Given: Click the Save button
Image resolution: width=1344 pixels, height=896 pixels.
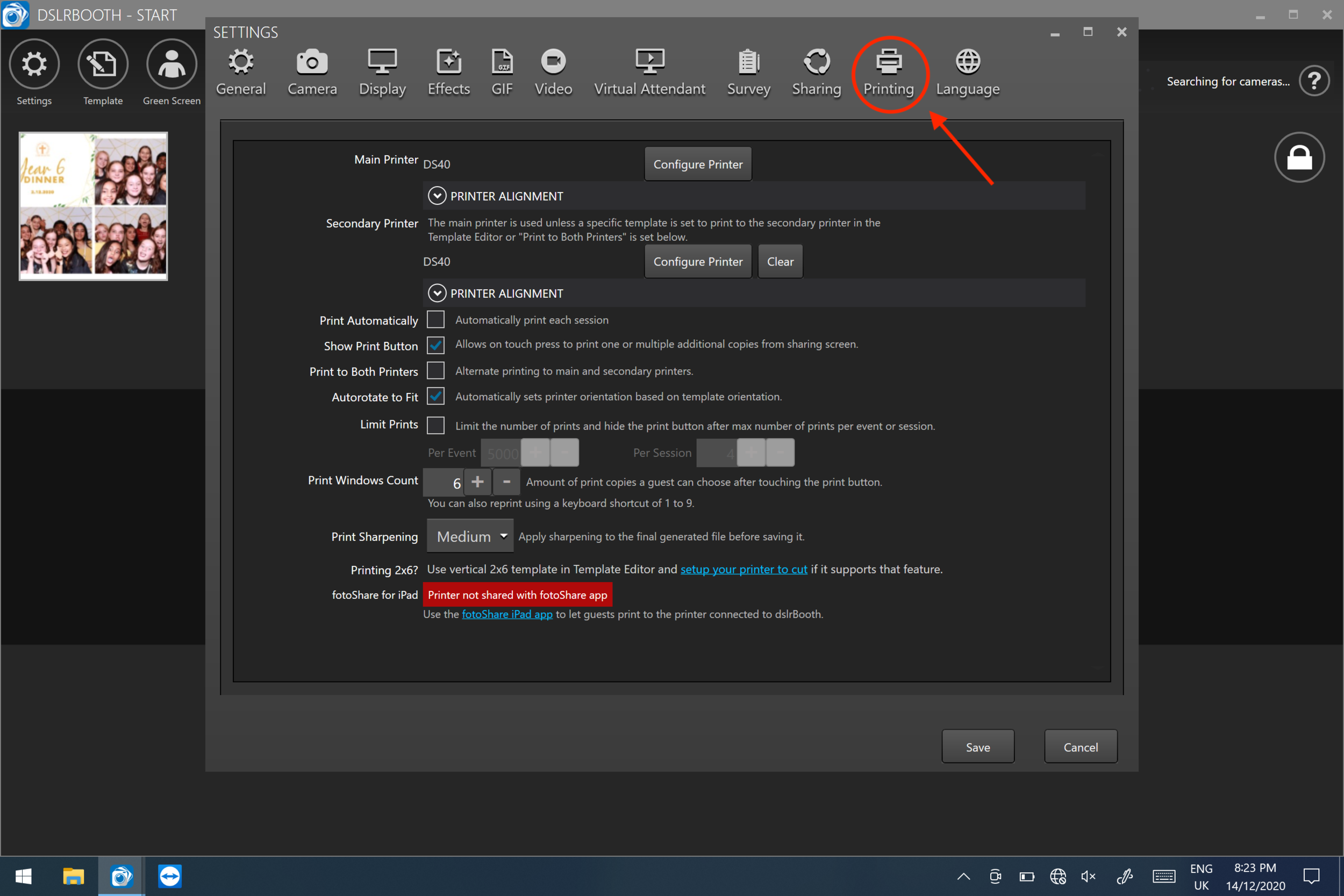Looking at the screenshot, I should point(978,747).
